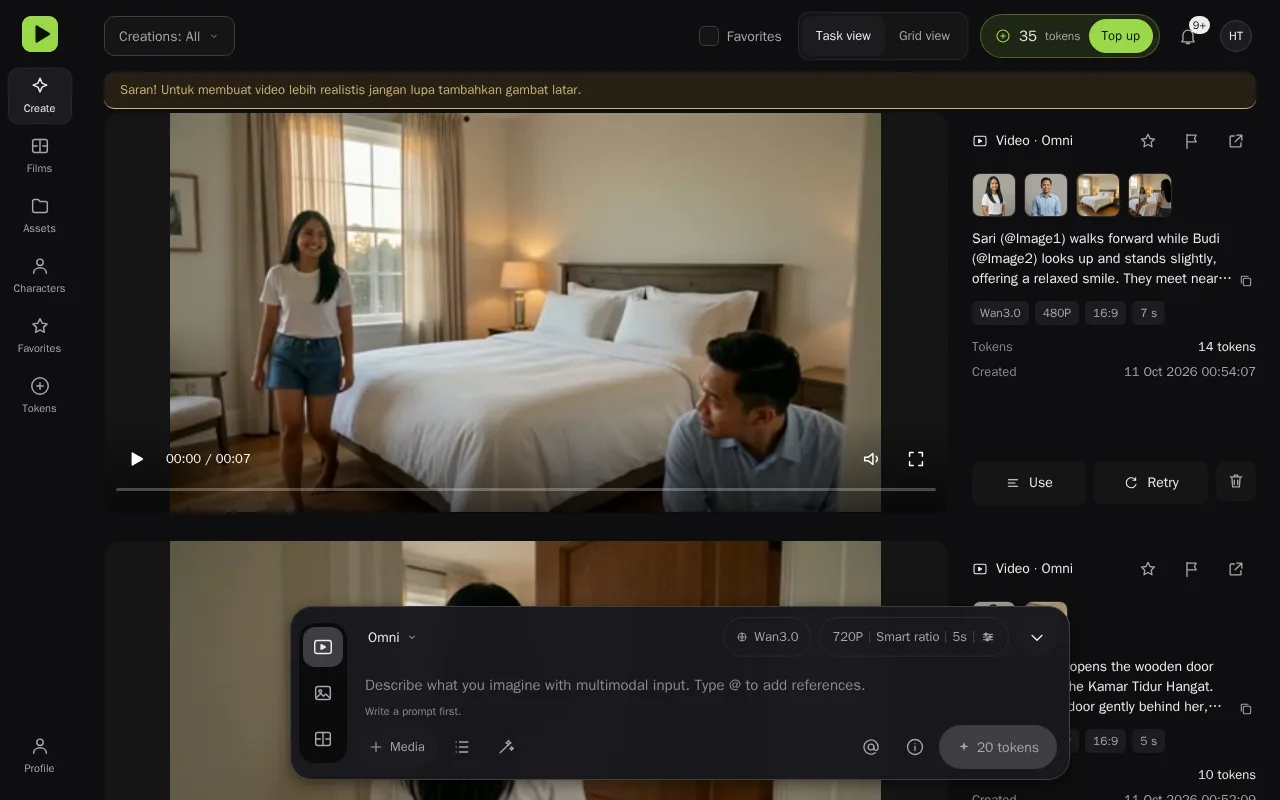Star the Sari and Budi video

click(1148, 141)
